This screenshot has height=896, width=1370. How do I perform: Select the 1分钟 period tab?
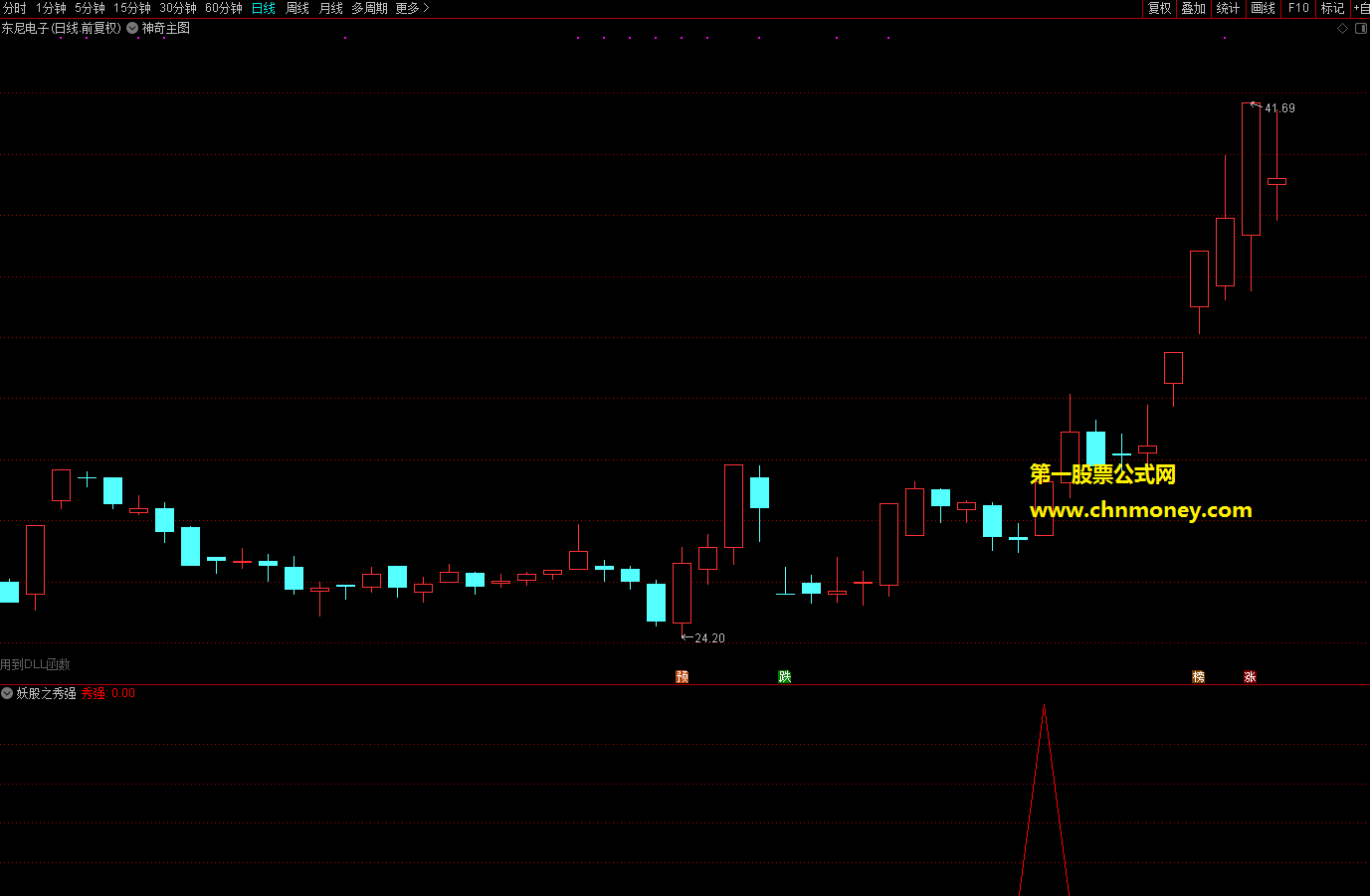[x=51, y=8]
